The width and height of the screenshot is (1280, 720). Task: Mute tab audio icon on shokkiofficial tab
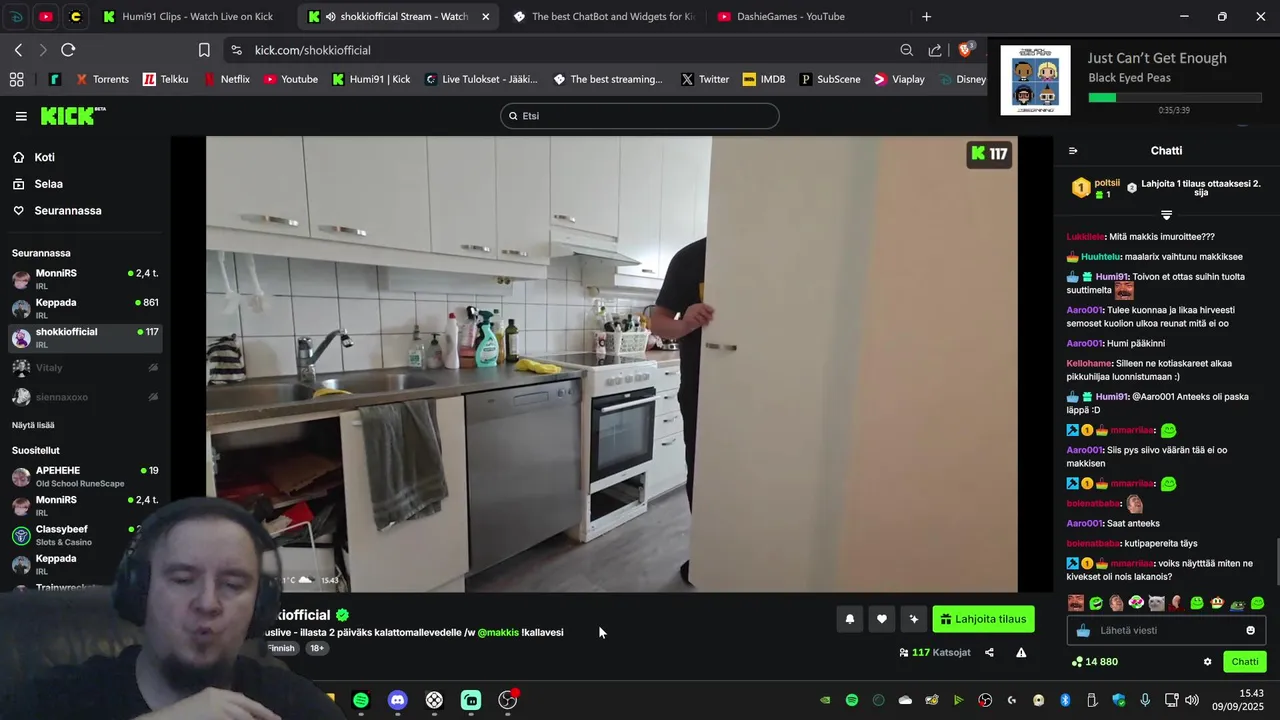click(330, 17)
